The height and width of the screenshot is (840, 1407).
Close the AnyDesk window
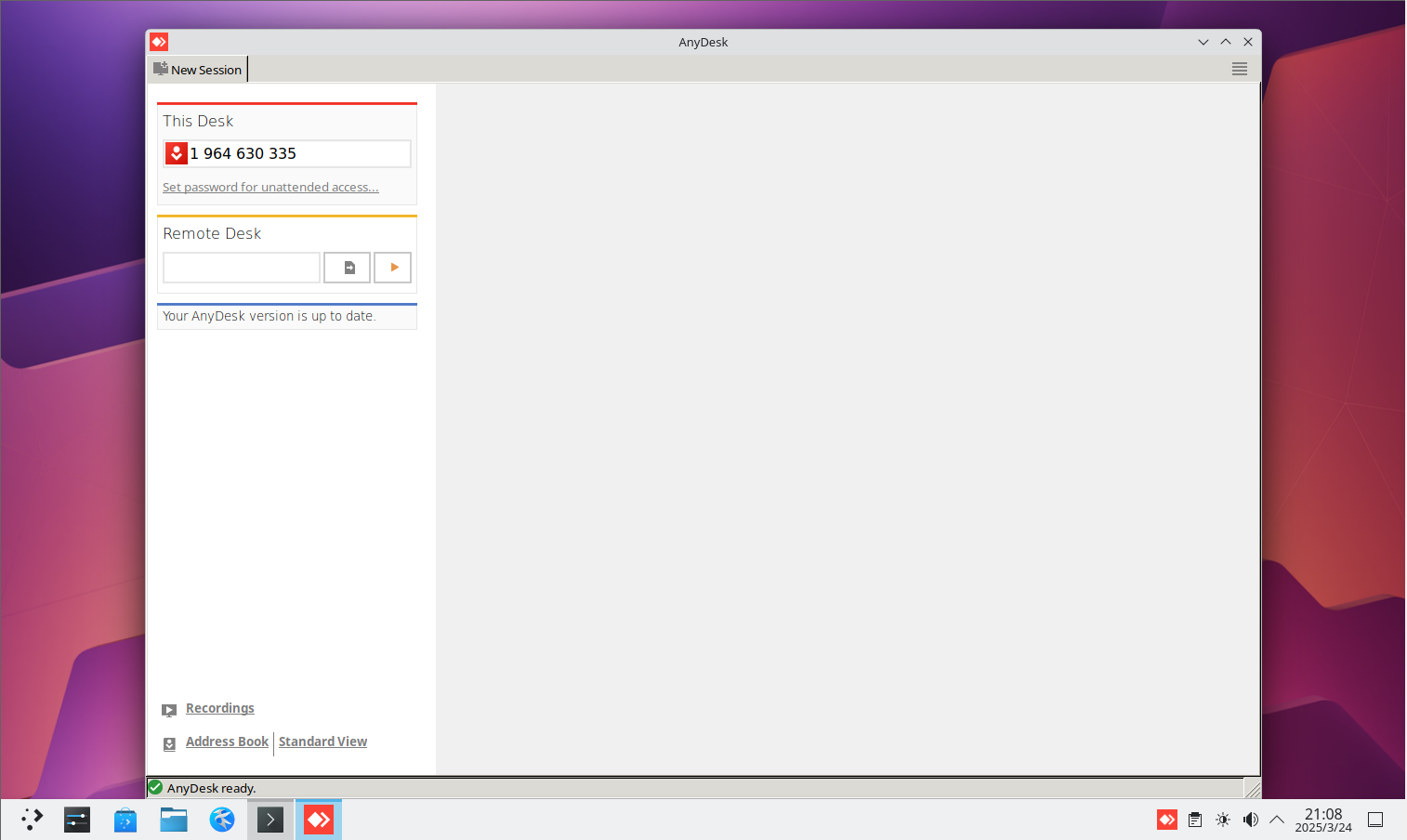[1248, 42]
